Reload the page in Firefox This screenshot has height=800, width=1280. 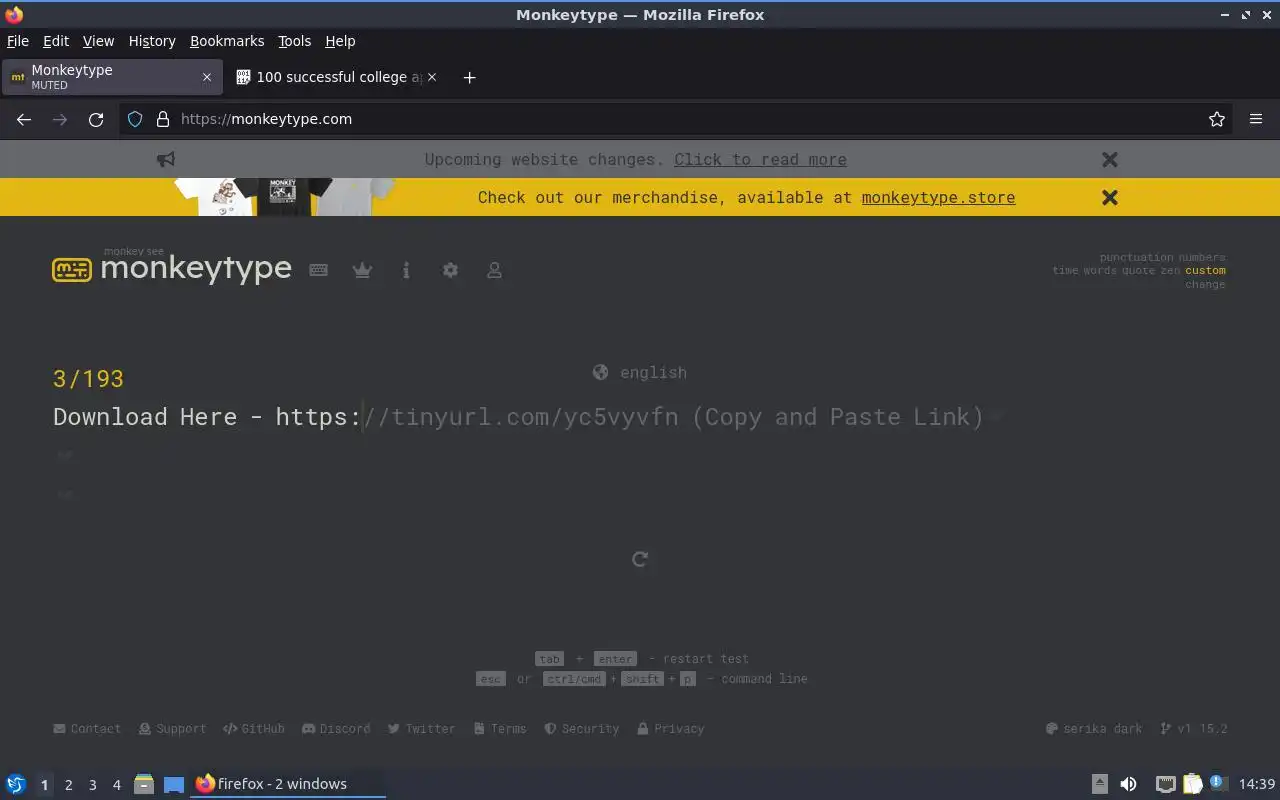click(96, 119)
